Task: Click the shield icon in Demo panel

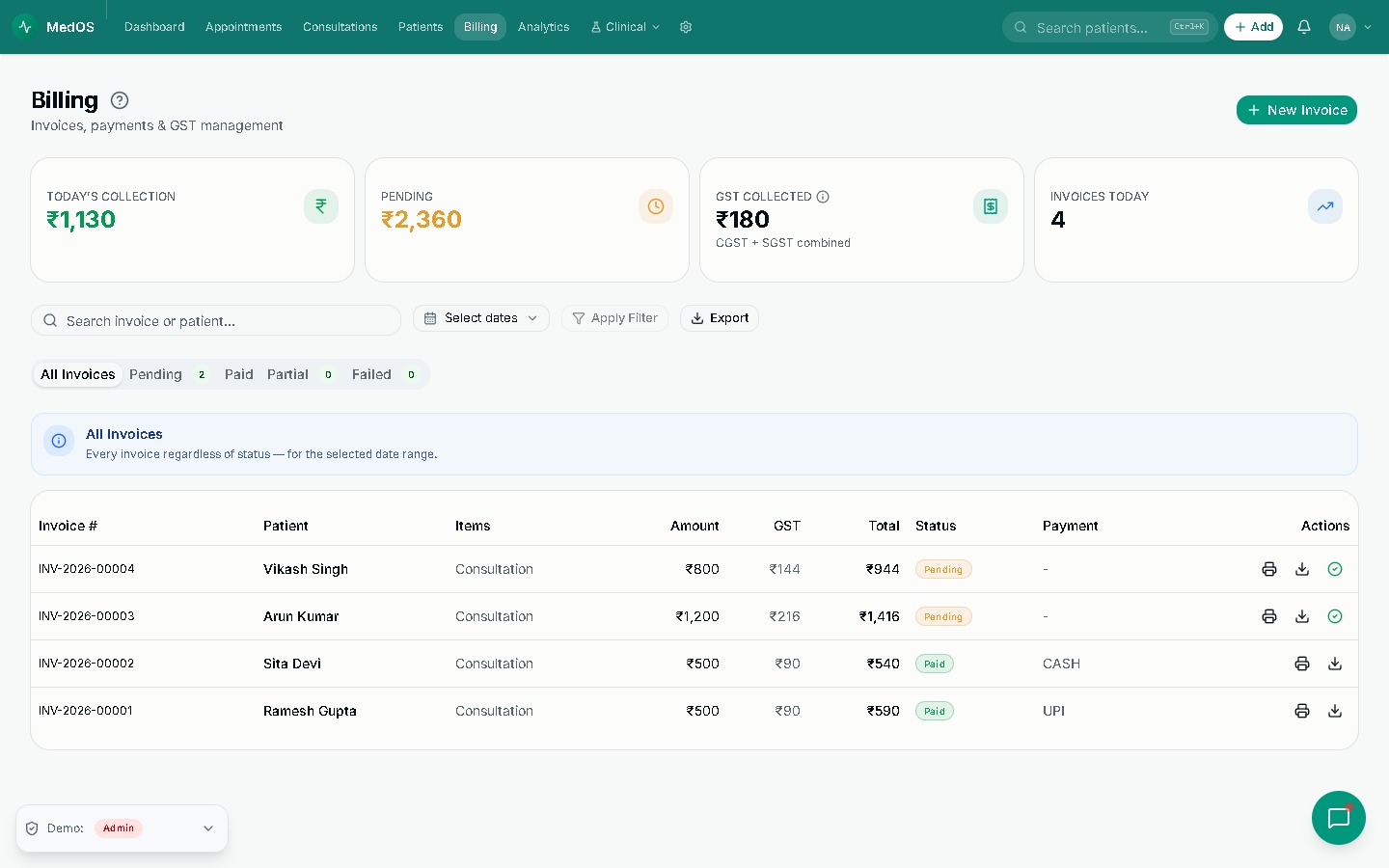Action: [32, 828]
